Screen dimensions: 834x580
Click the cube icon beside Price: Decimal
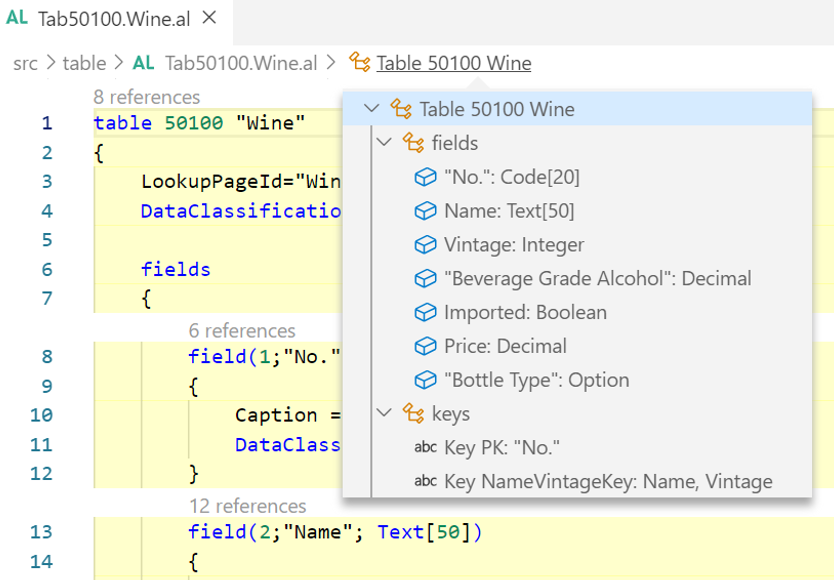click(425, 347)
